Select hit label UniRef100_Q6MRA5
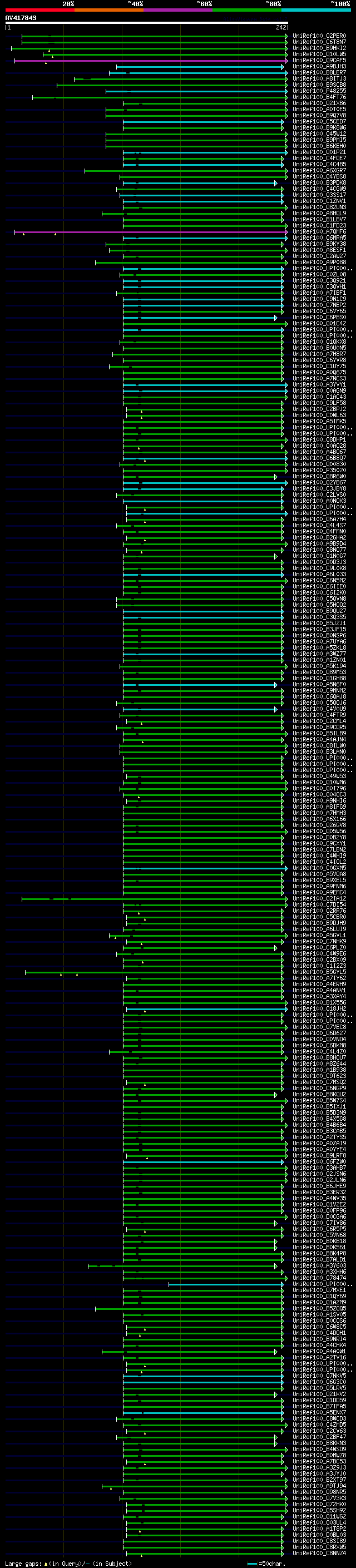 pyautogui.click(x=319, y=238)
